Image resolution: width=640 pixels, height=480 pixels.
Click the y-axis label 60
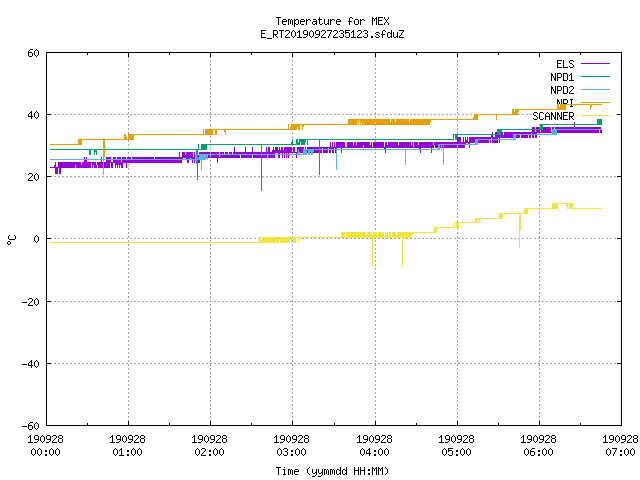coord(33,53)
